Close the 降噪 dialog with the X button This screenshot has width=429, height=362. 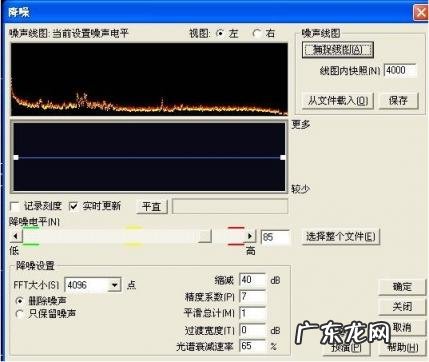421,13
